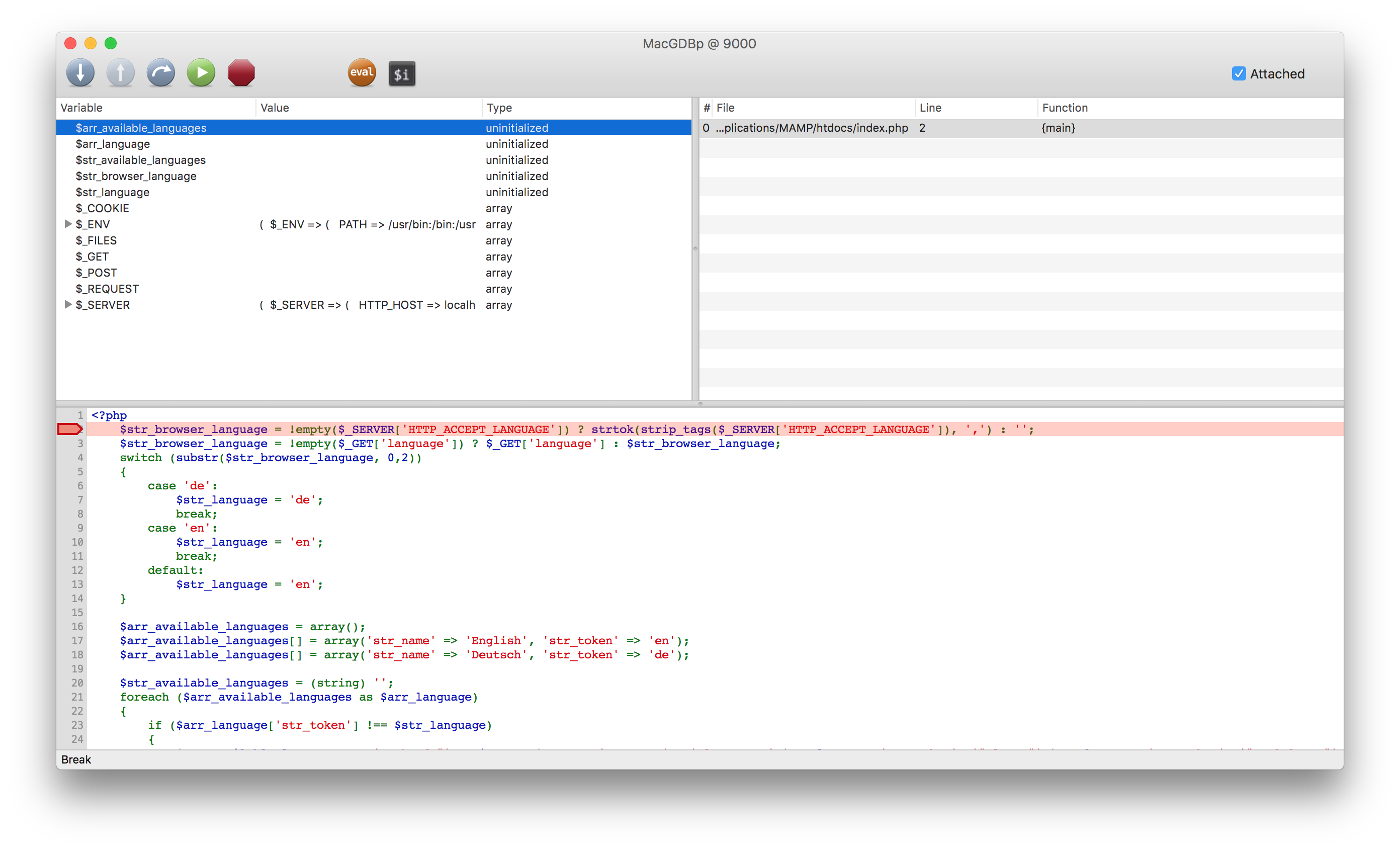Open the eval expression tool
Viewport: 1400px width, 850px height.
362,73
